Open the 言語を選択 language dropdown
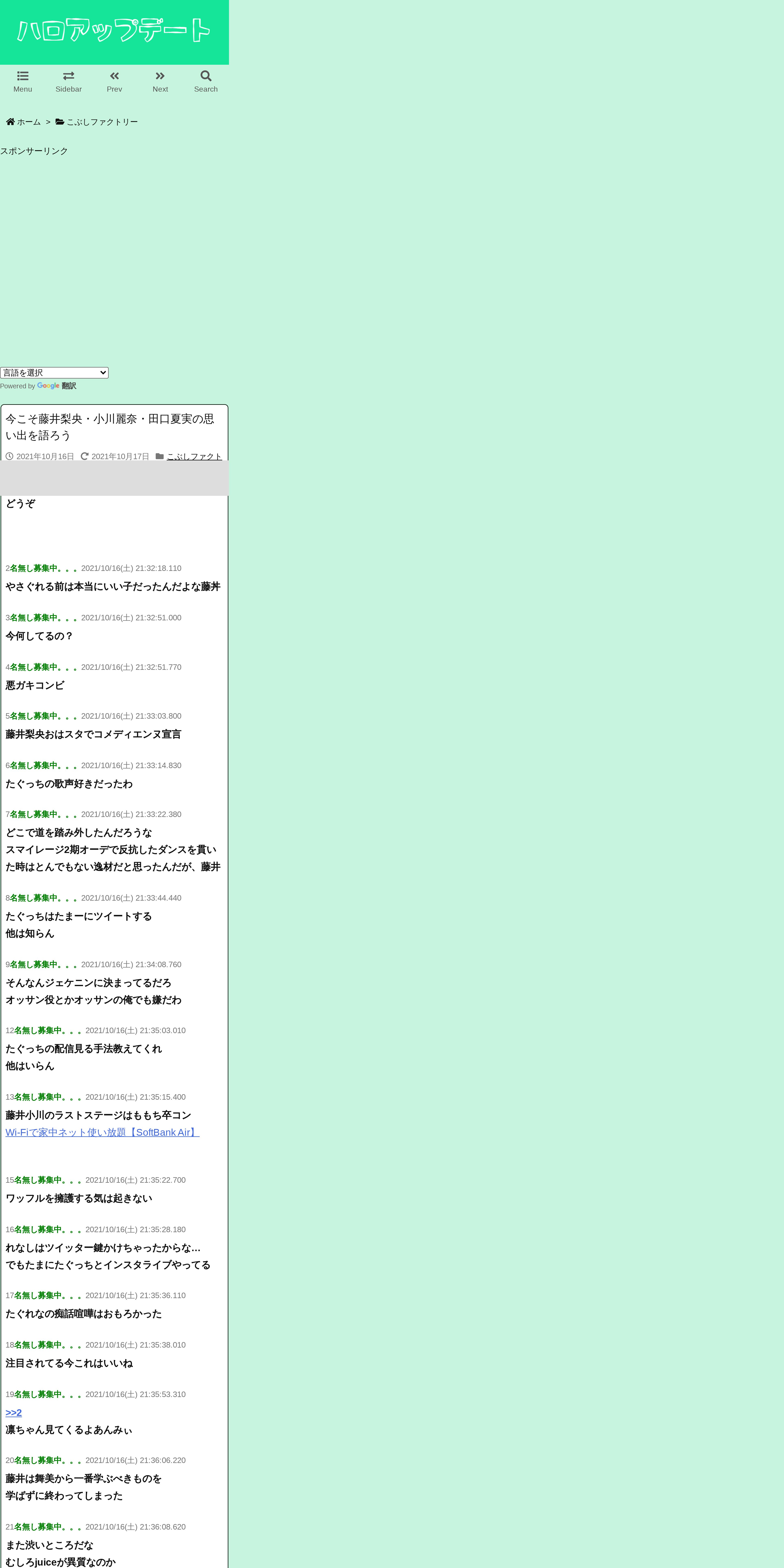Image resolution: width=784 pixels, height=1568 pixels. click(54, 372)
